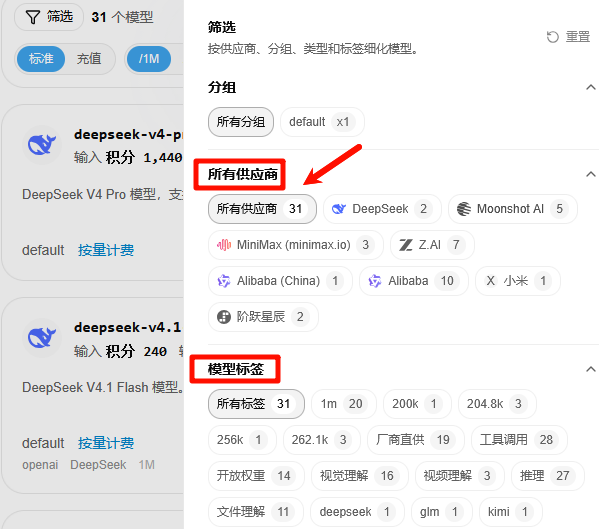Click the deepseek-v4-p model title
600x529 pixels.
[x=129, y=135]
